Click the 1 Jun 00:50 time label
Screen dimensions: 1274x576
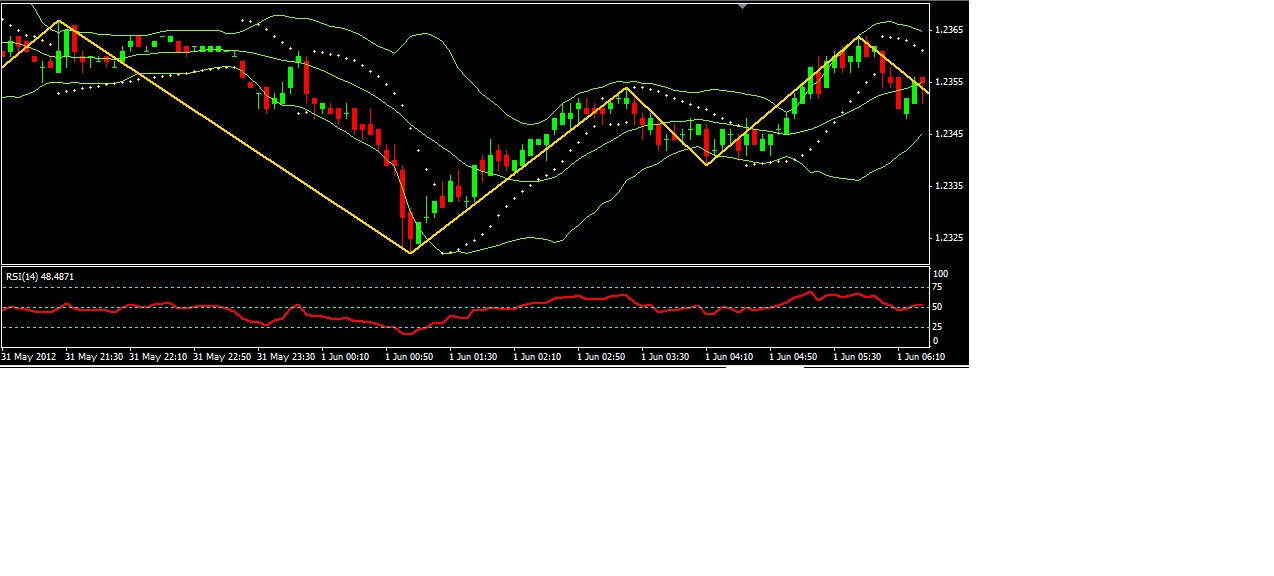coord(409,356)
